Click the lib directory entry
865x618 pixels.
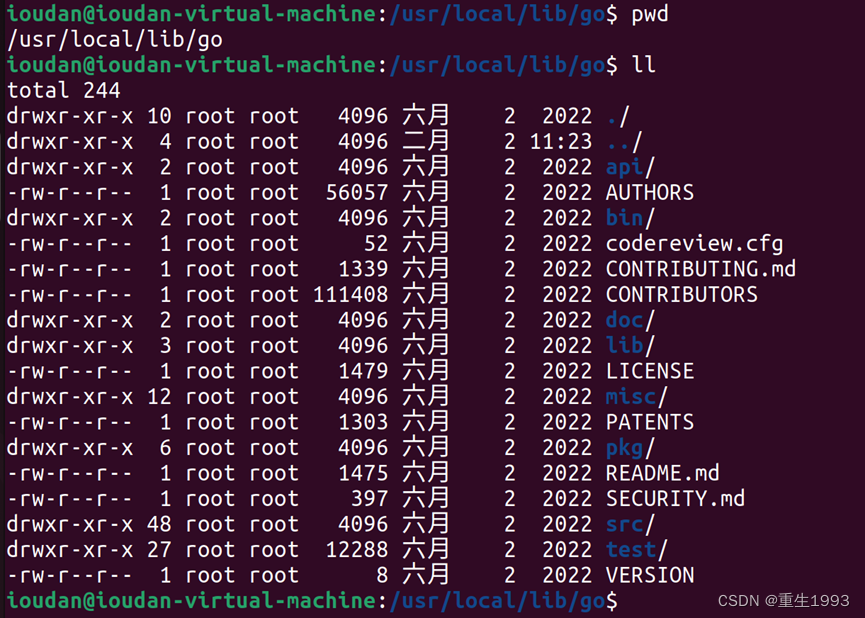click(623, 345)
